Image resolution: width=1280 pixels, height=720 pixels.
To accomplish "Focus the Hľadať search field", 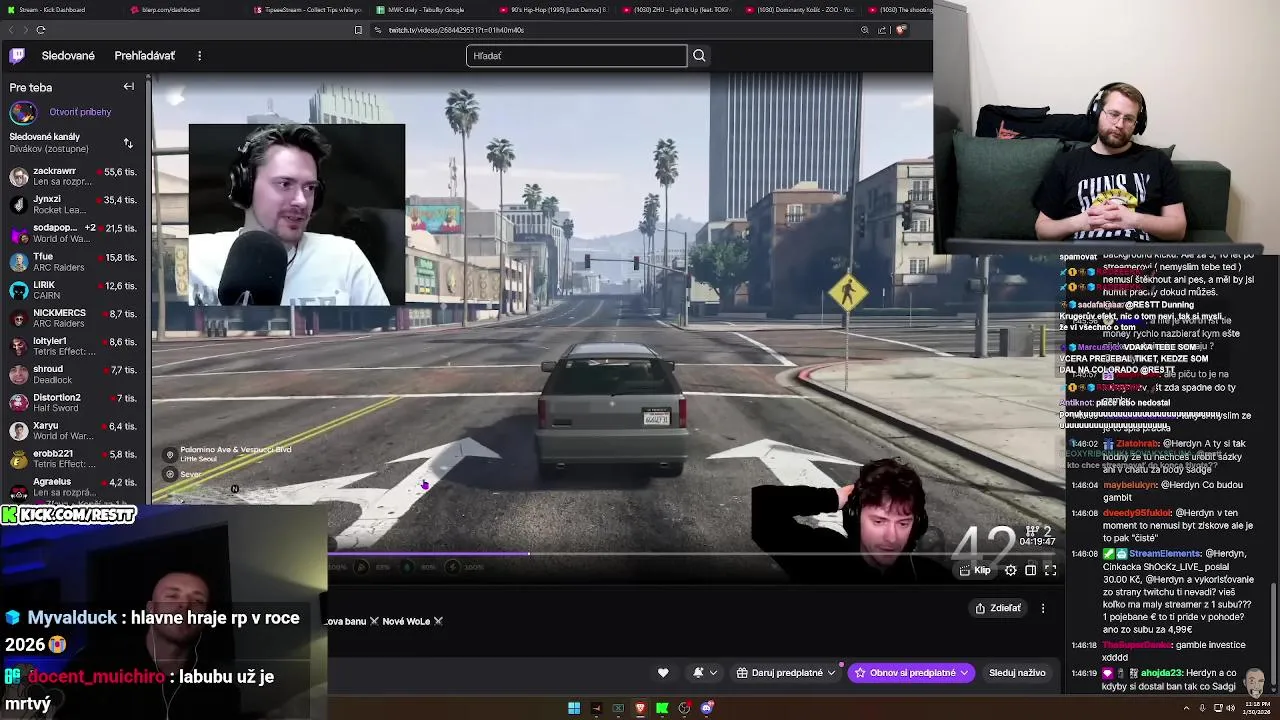I will pyautogui.click(x=576, y=55).
